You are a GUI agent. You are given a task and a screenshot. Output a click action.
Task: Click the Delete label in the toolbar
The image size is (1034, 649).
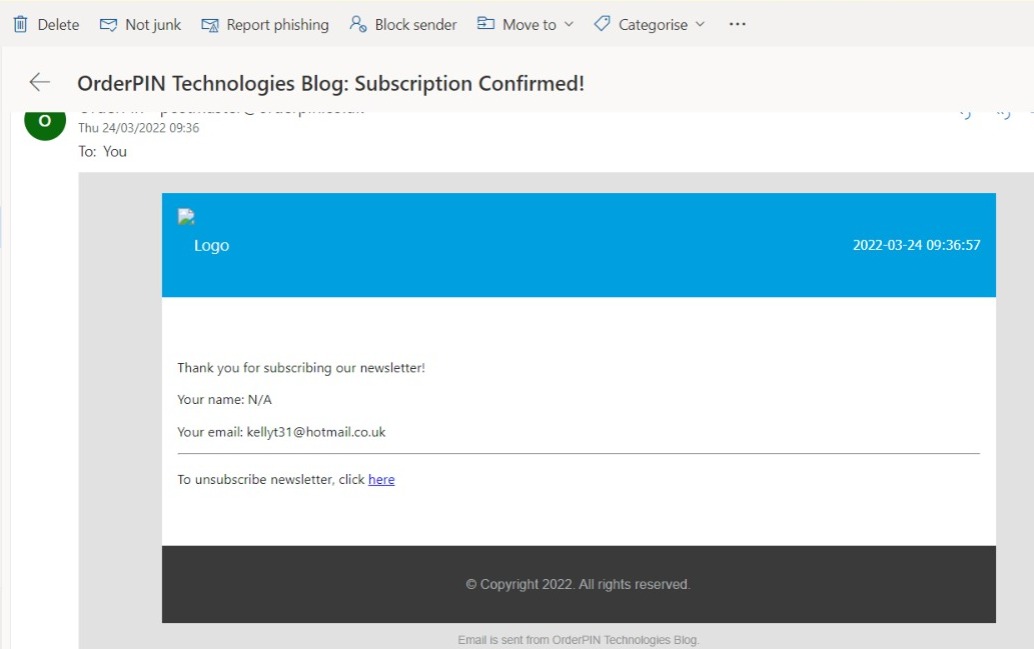(x=58, y=24)
